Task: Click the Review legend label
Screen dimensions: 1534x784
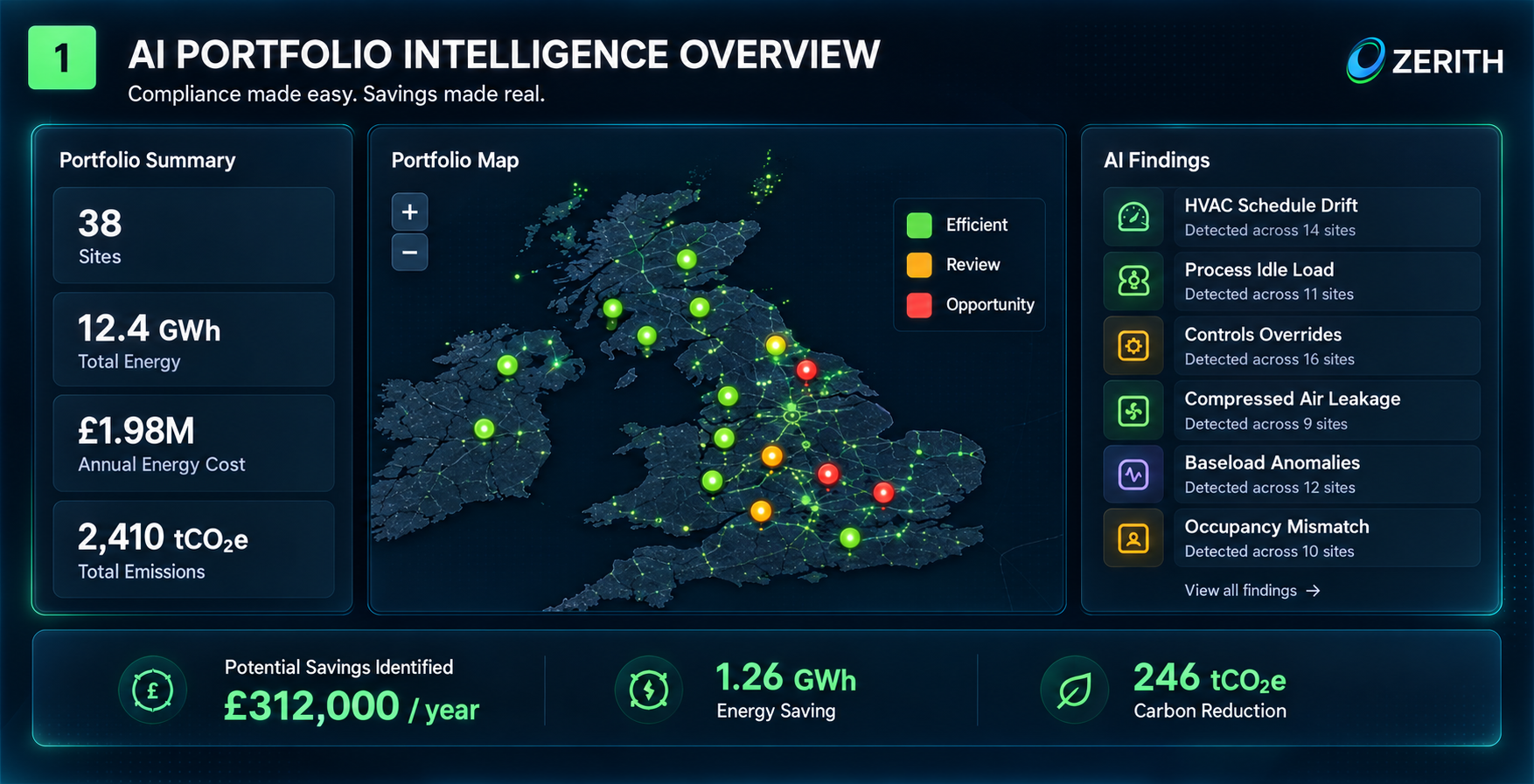Action: [973, 265]
